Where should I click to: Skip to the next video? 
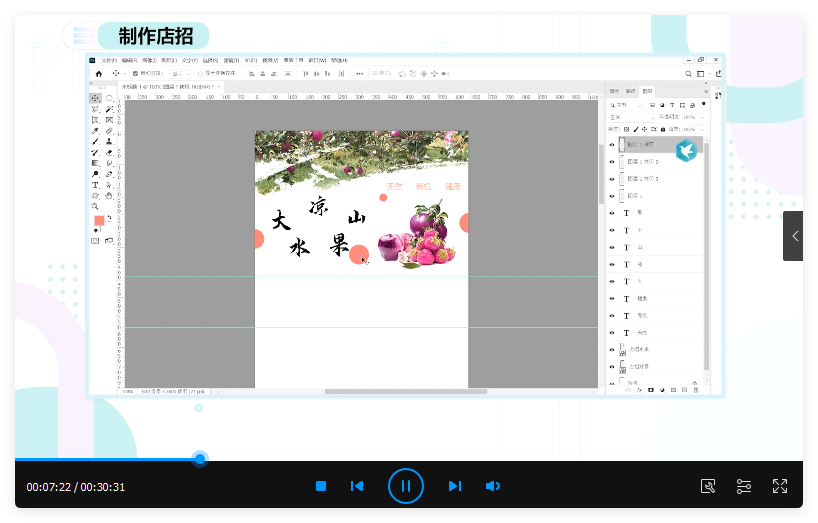(454, 486)
